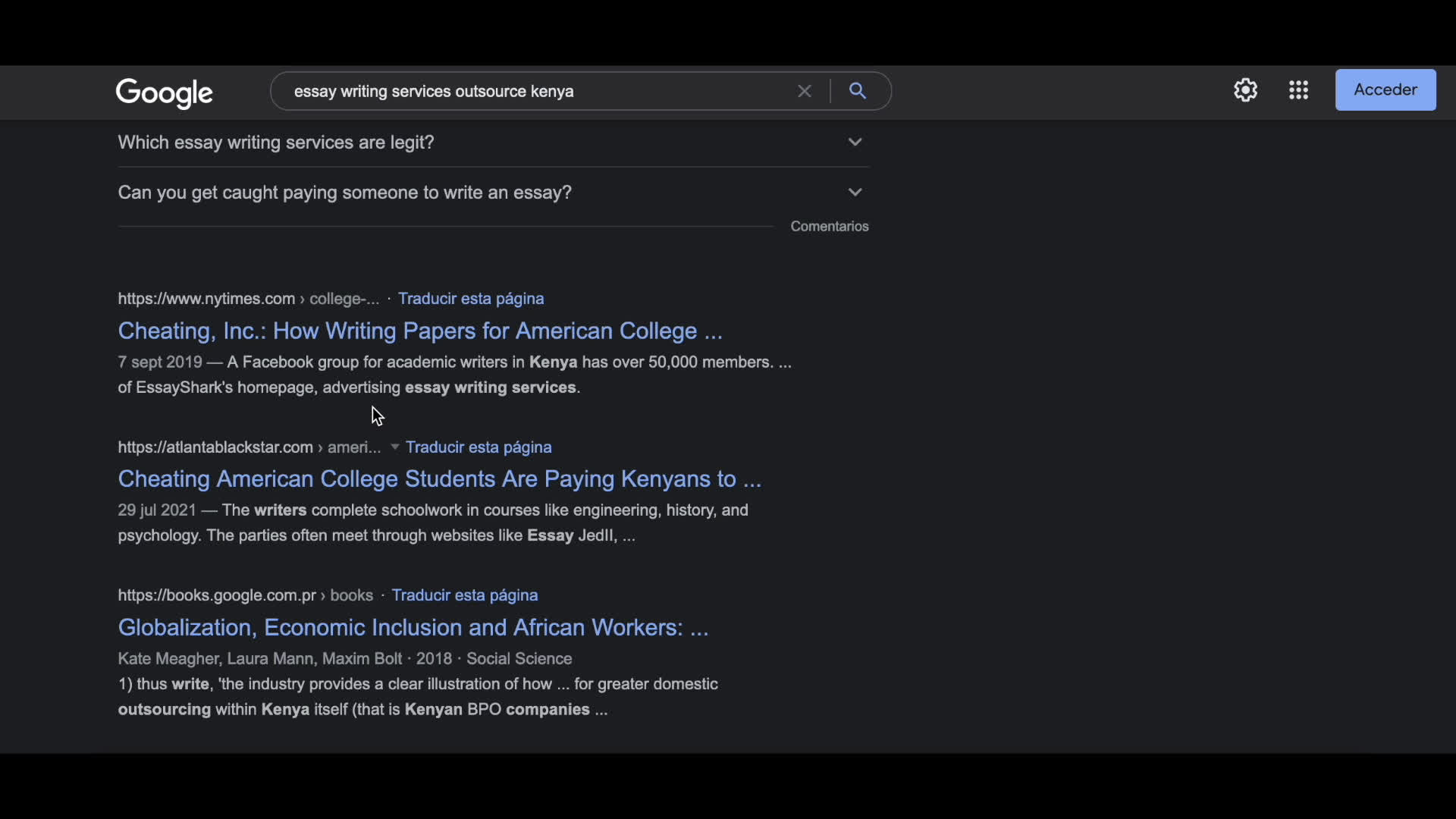Image resolution: width=1456 pixels, height=819 pixels.
Task: Click Comentarios feedback link
Action: pyautogui.click(x=829, y=226)
